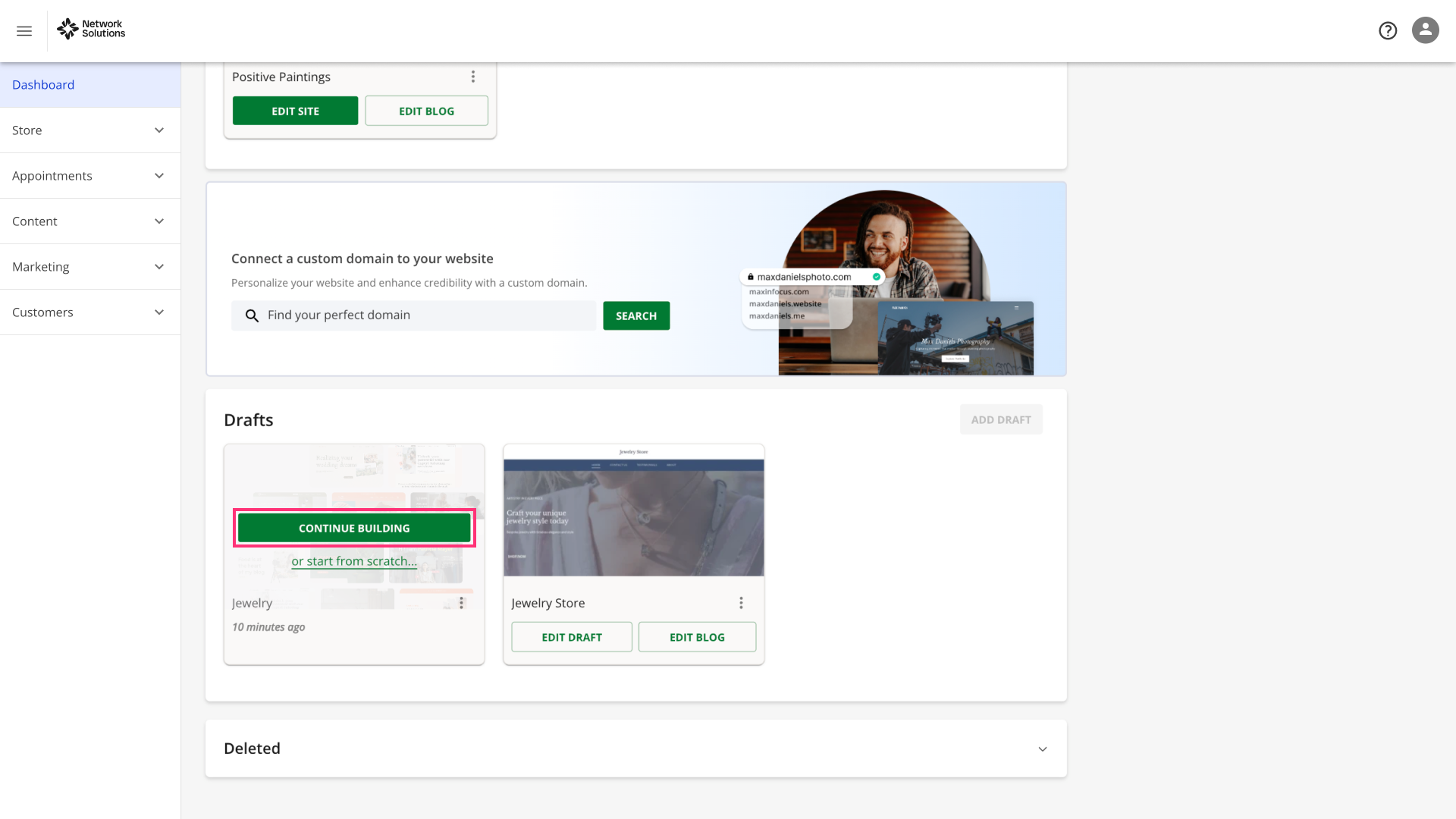
Task: Open Jewelry Store draft three-dot menu
Action: click(741, 603)
